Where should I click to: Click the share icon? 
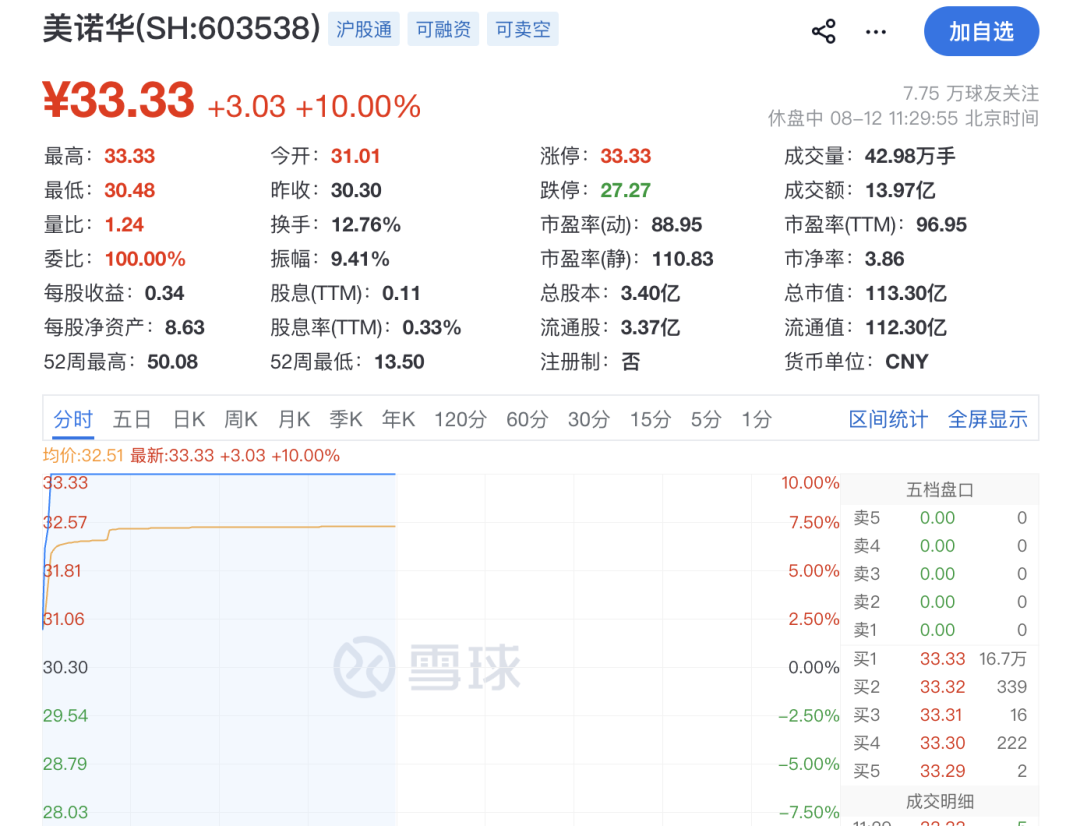coord(823,31)
